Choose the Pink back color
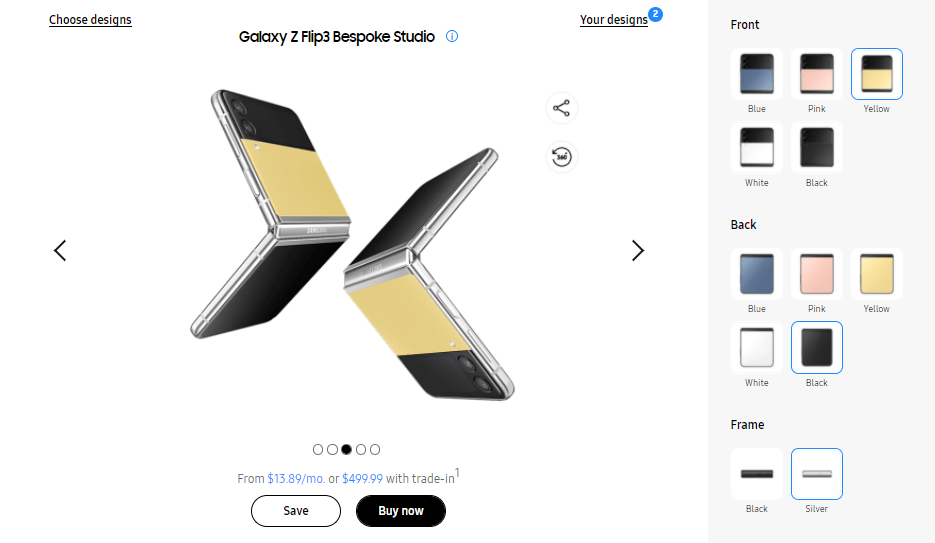The image size is (935, 543). (x=817, y=274)
